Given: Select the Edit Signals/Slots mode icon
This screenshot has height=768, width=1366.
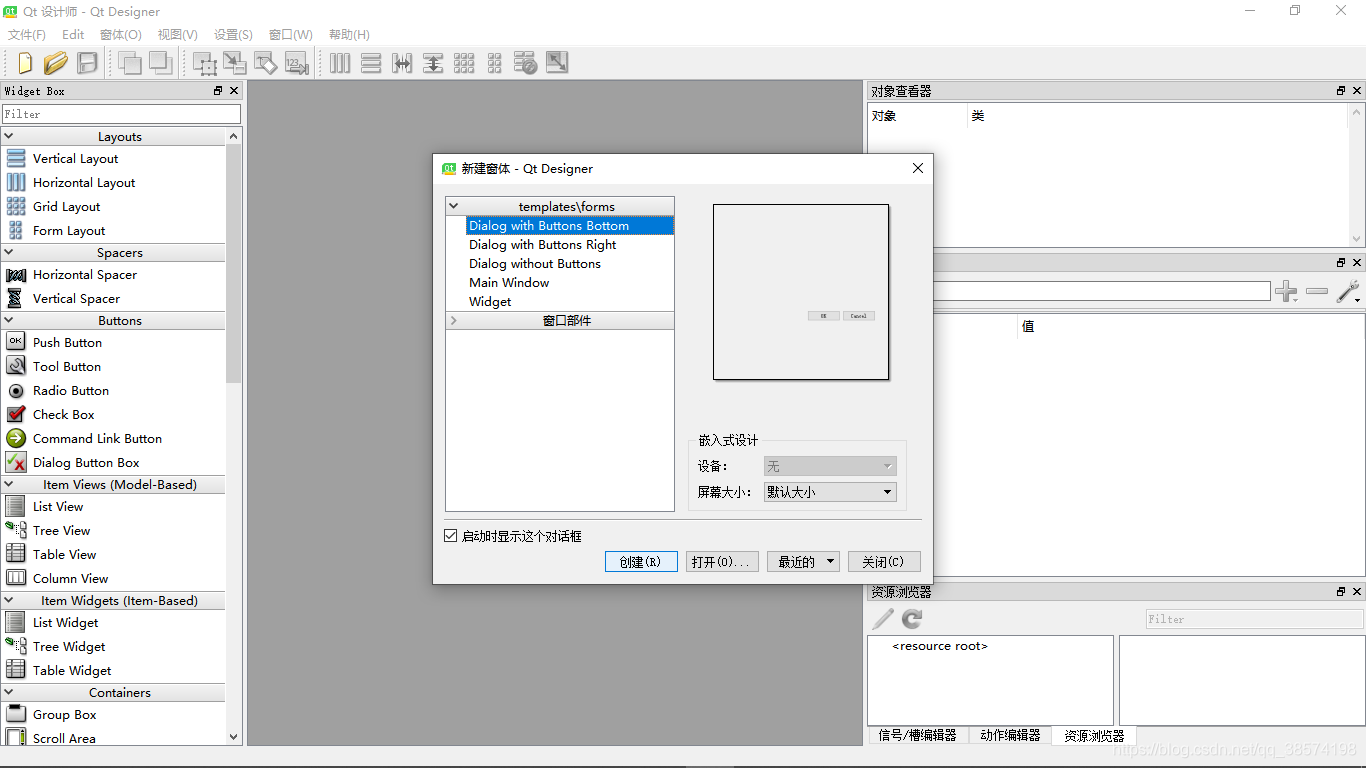Looking at the screenshot, I should [235, 63].
